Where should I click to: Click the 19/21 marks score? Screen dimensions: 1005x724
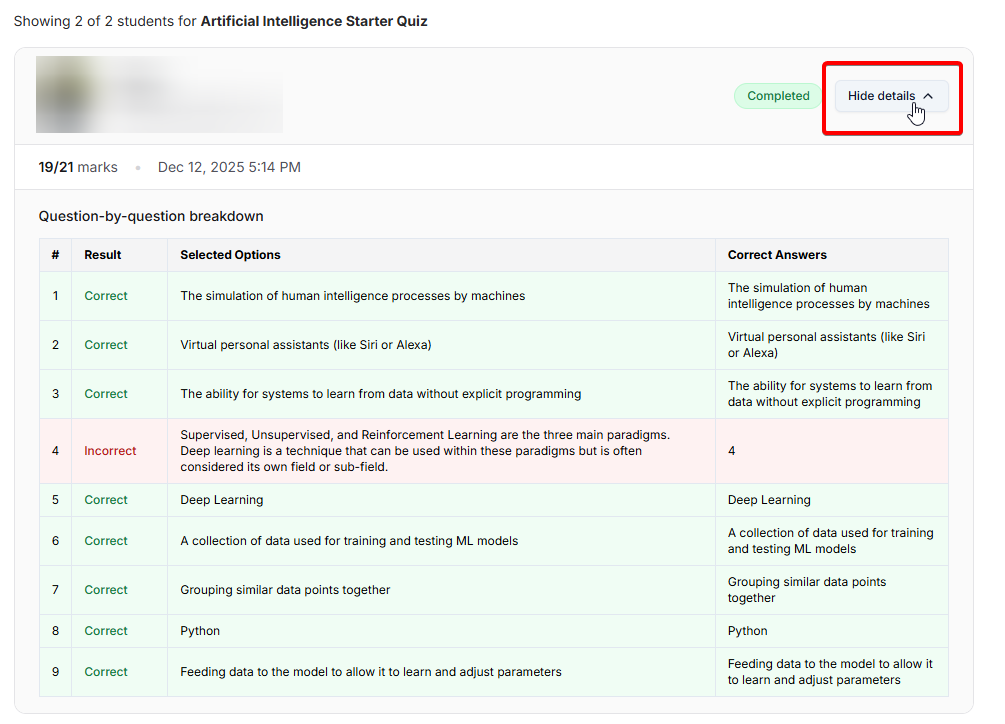click(78, 167)
